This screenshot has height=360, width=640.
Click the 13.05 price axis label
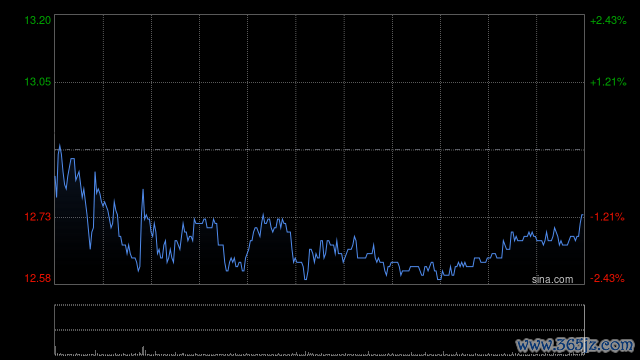[x=38, y=82]
